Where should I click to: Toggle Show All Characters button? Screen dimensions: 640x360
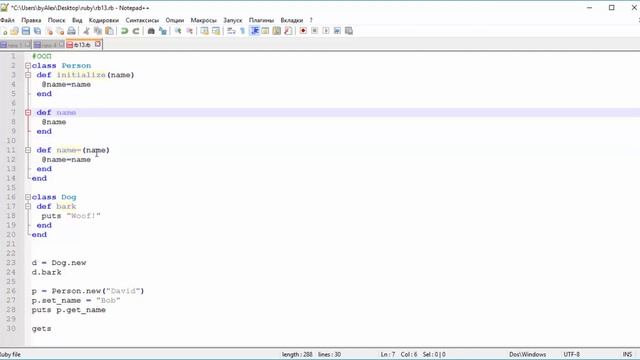coord(242,31)
